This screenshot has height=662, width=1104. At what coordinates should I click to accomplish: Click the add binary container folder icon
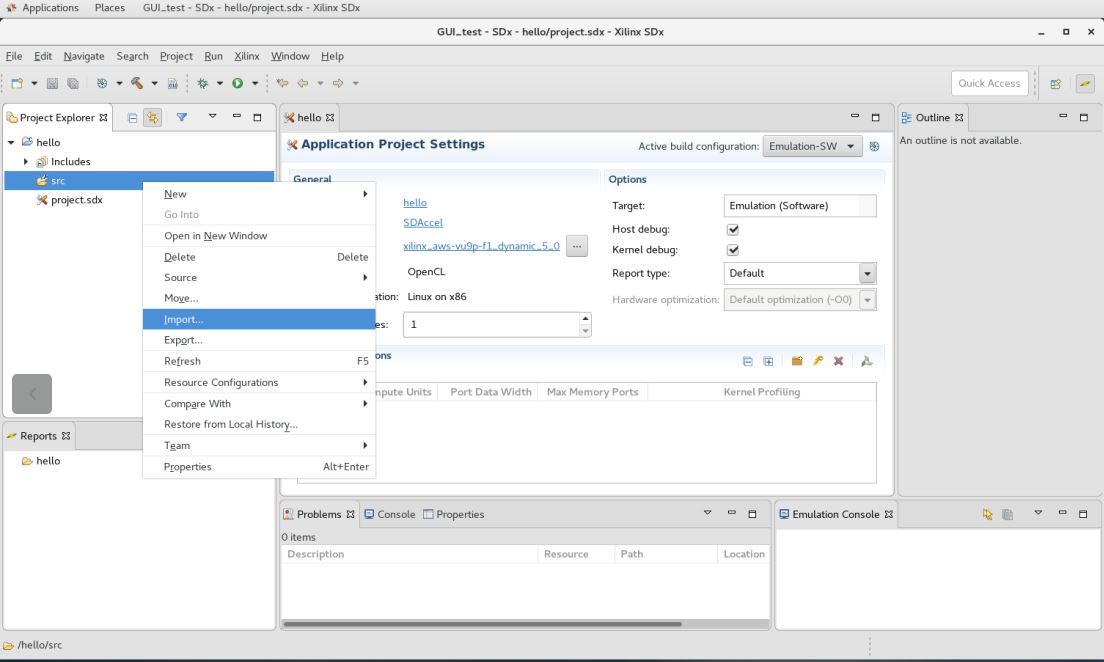click(797, 361)
